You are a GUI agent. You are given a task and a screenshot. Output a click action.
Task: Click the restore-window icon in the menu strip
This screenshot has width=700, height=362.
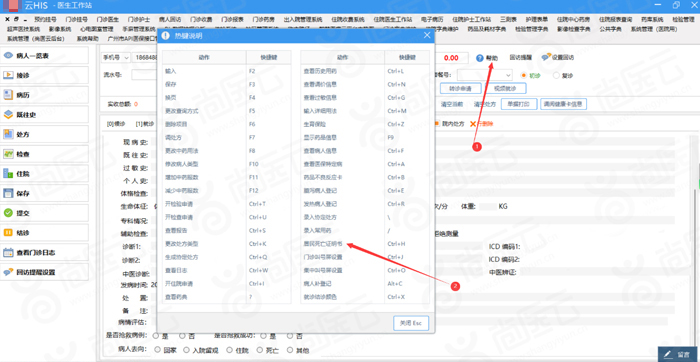click(17, 20)
